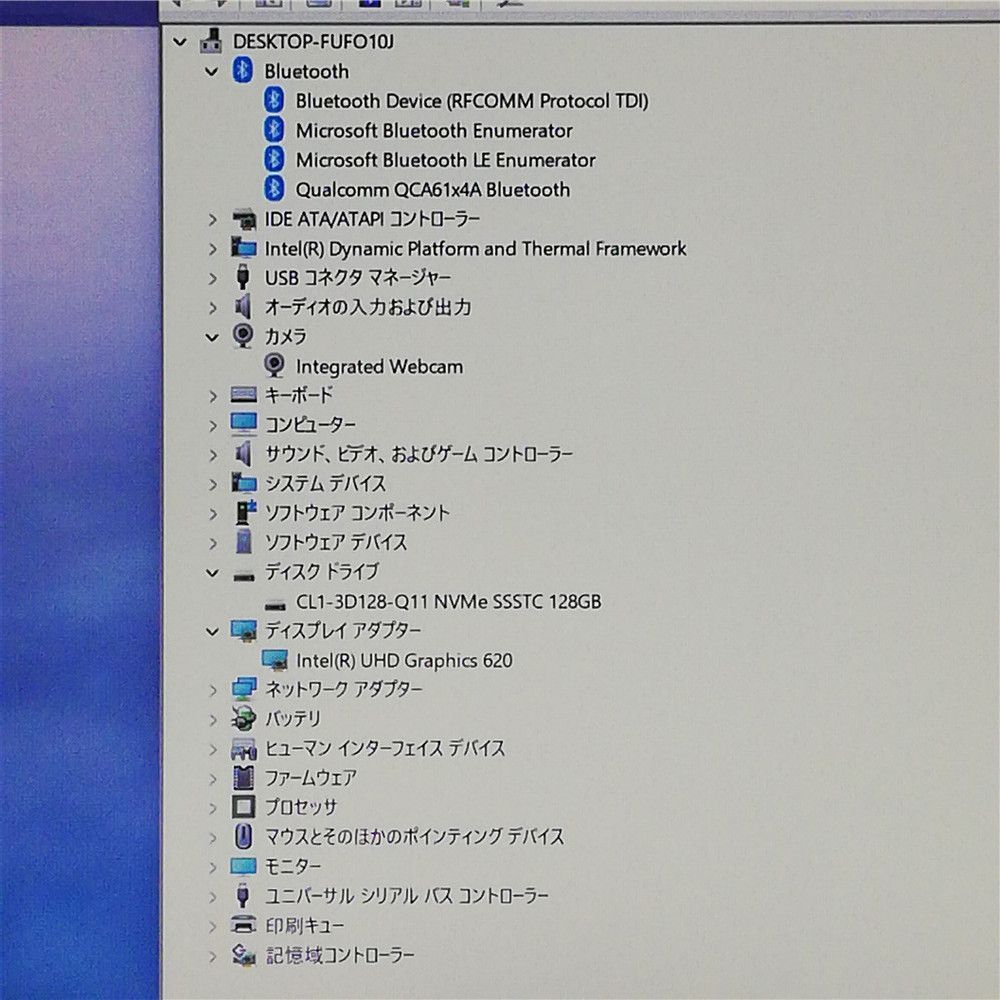This screenshot has width=1000, height=1000.
Task: Click the drive icon of CL1-3D128-Q11 NVMe
Action: point(275,605)
